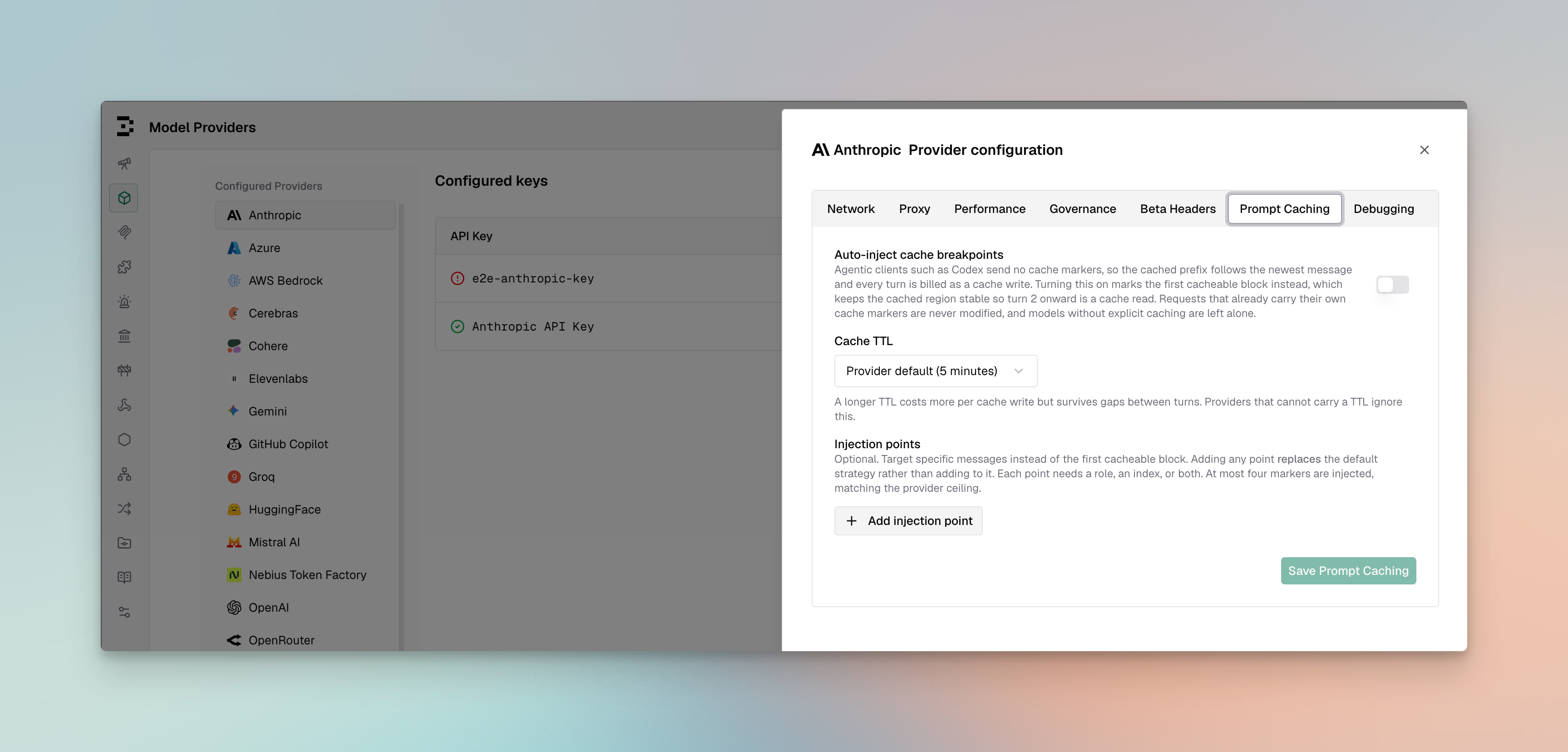
Task: Open the network hierarchy sidebar icon
Action: pos(124,474)
